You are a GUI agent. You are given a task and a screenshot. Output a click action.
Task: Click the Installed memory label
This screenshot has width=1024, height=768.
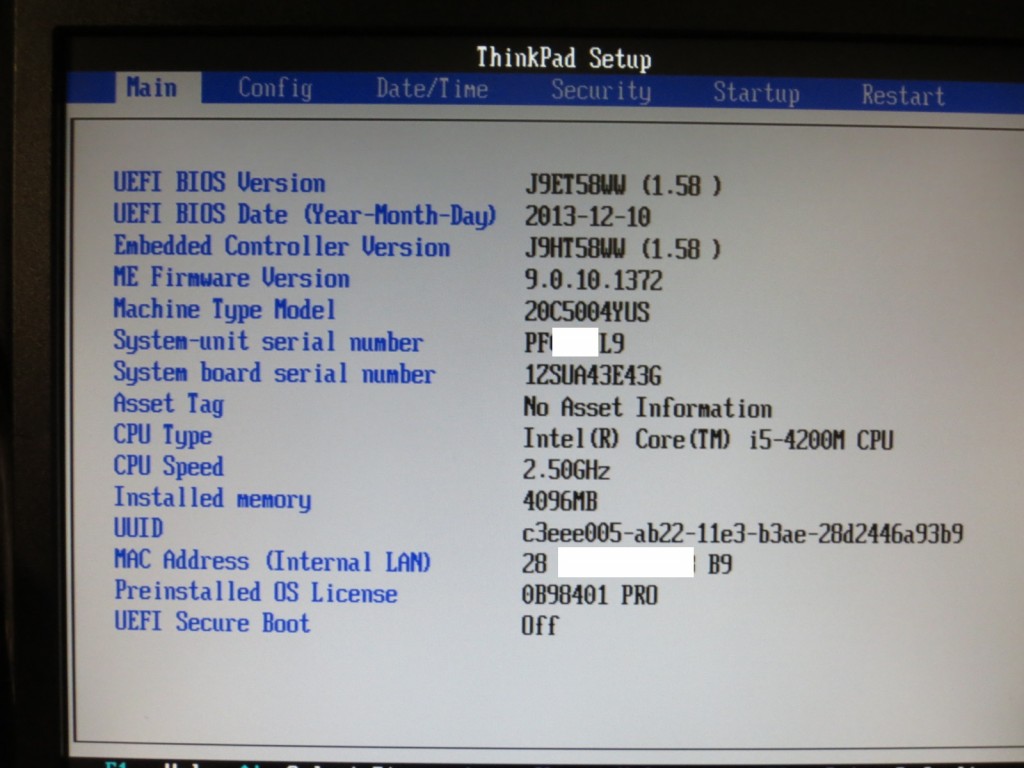point(212,498)
